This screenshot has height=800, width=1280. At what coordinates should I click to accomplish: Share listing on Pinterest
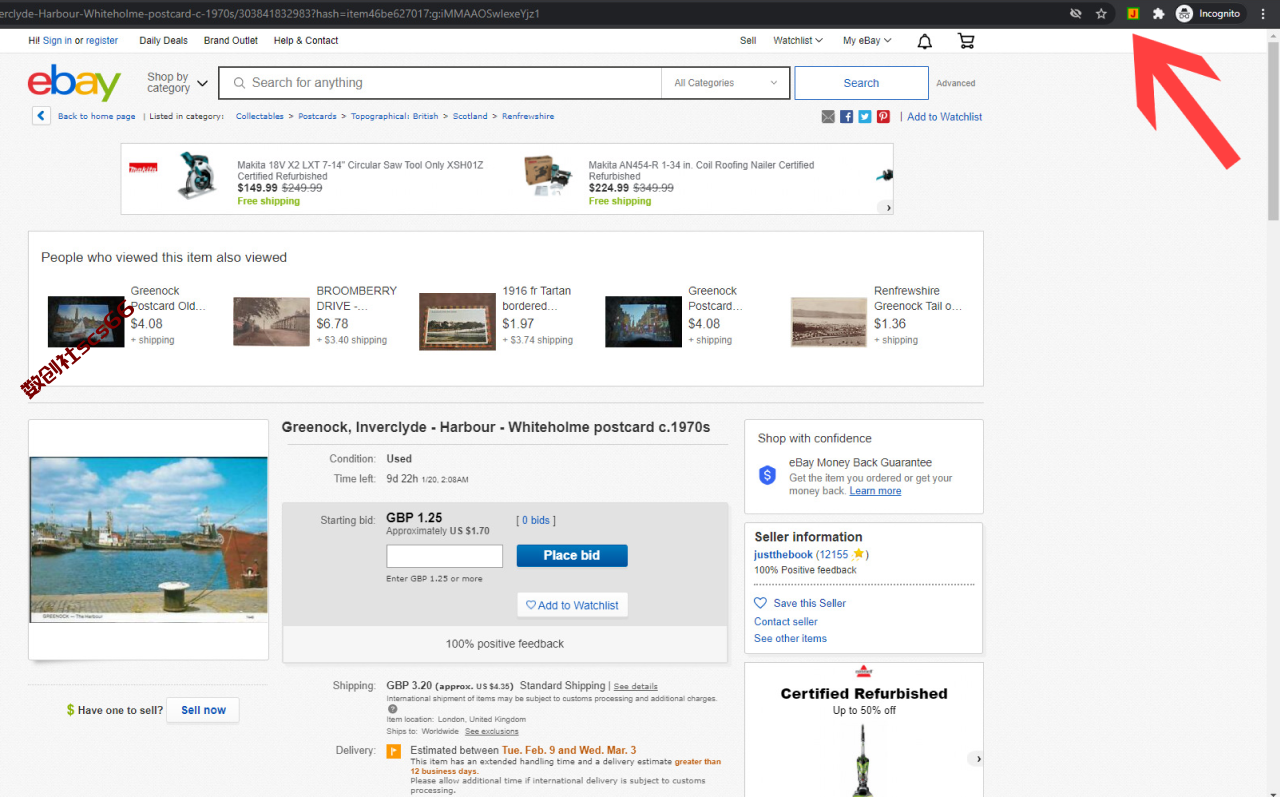(883, 117)
